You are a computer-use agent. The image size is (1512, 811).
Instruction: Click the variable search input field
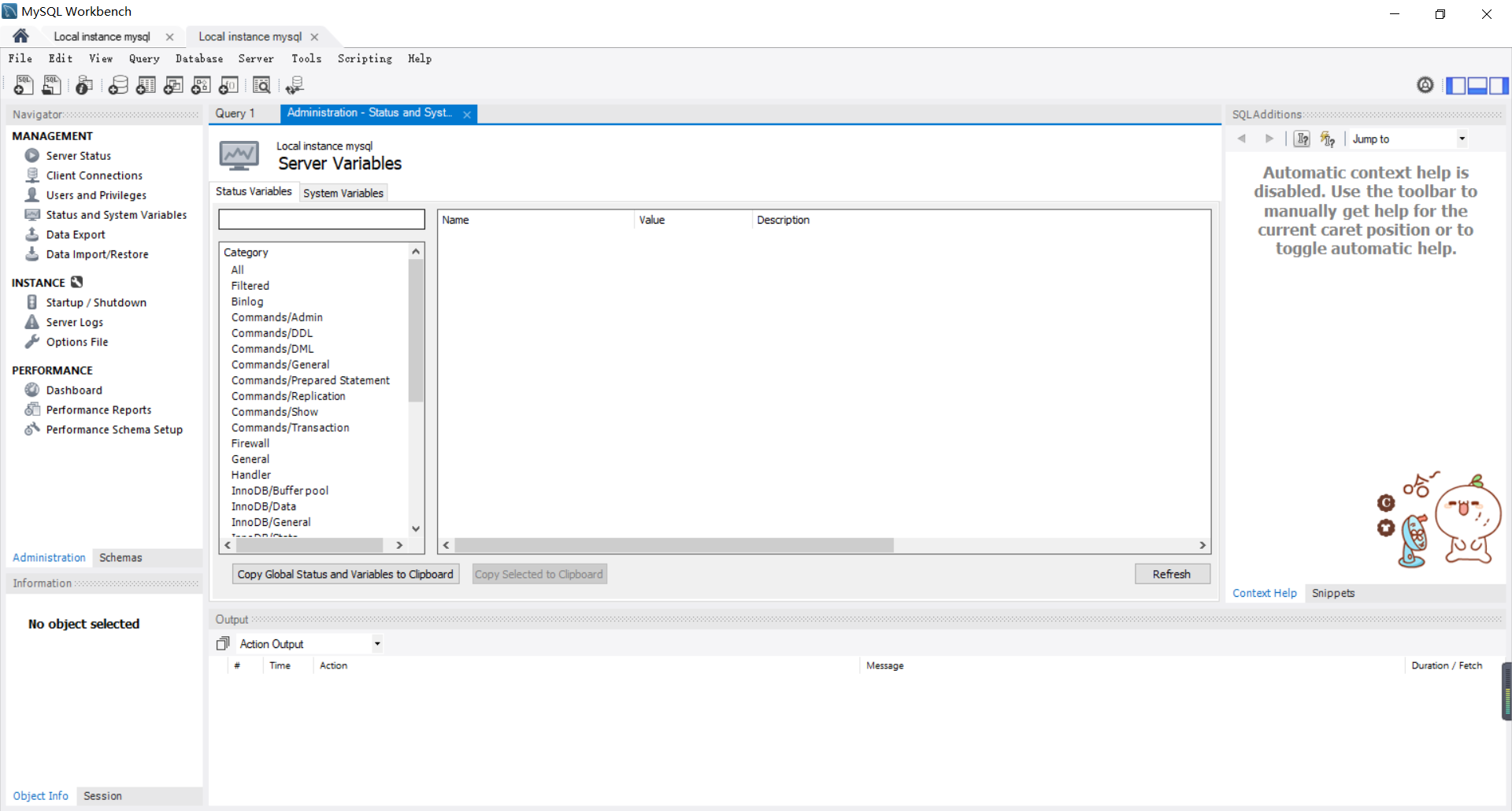point(321,219)
